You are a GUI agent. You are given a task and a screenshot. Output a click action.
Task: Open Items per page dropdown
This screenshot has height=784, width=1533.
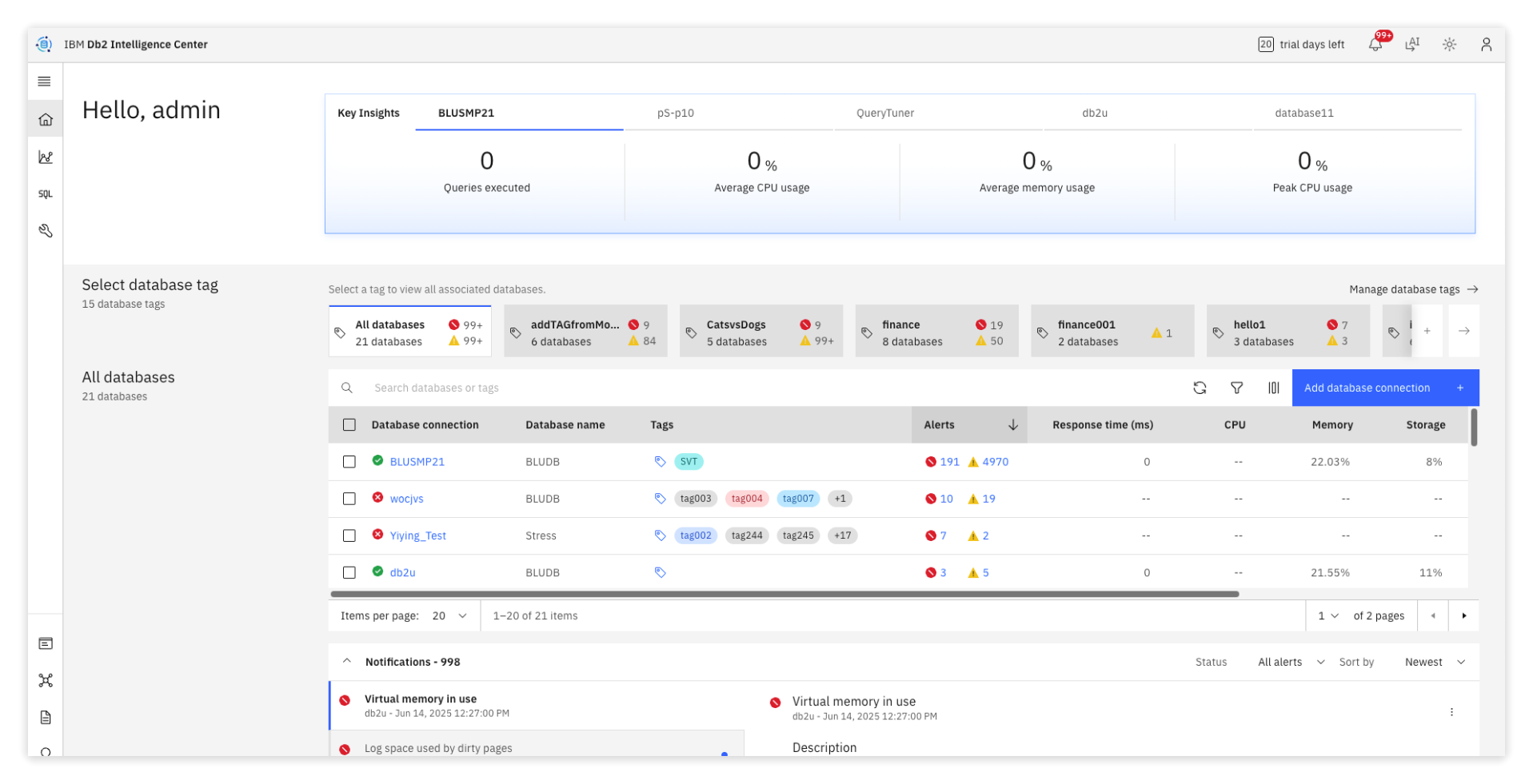(x=449, y=615)
